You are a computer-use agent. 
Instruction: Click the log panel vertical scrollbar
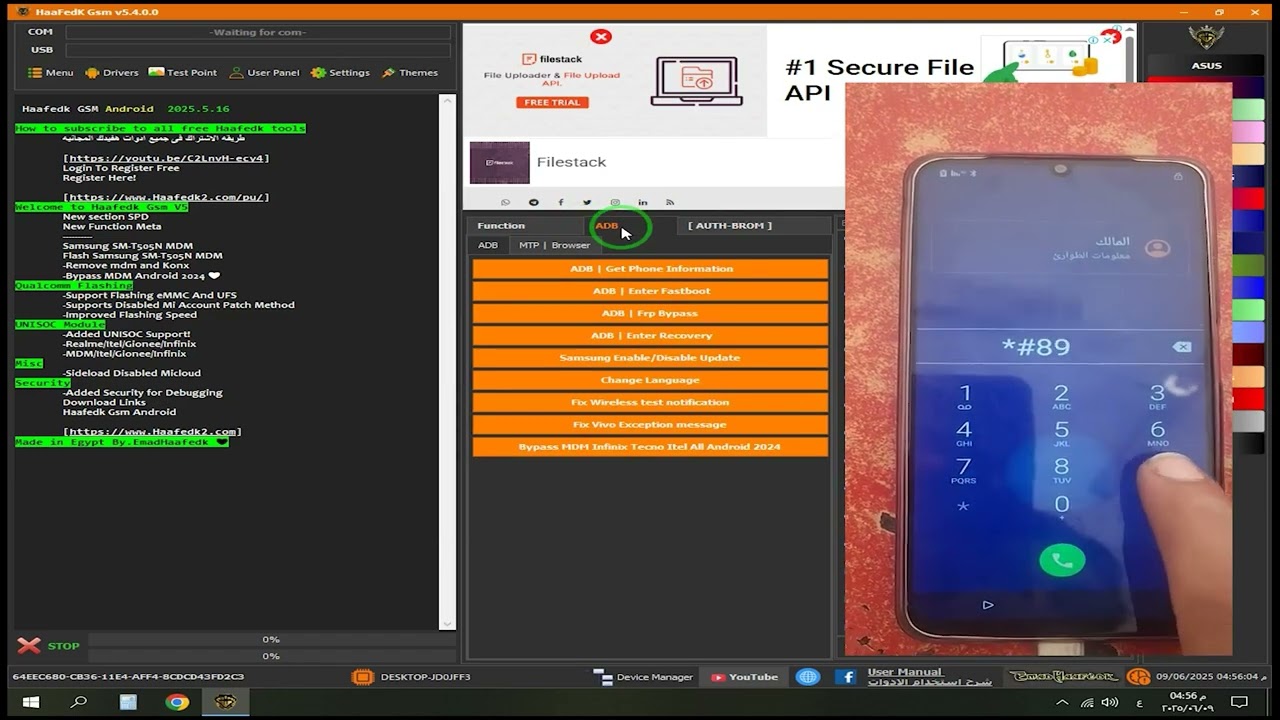click(448, 360)
